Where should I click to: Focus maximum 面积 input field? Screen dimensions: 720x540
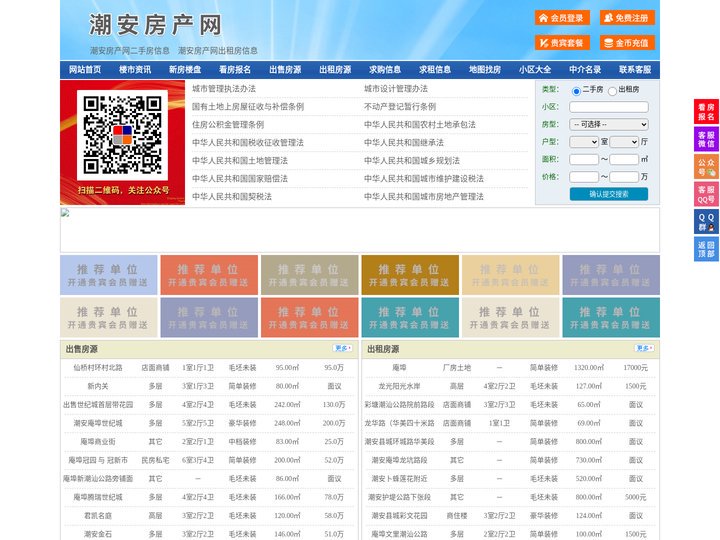(624, 159)
